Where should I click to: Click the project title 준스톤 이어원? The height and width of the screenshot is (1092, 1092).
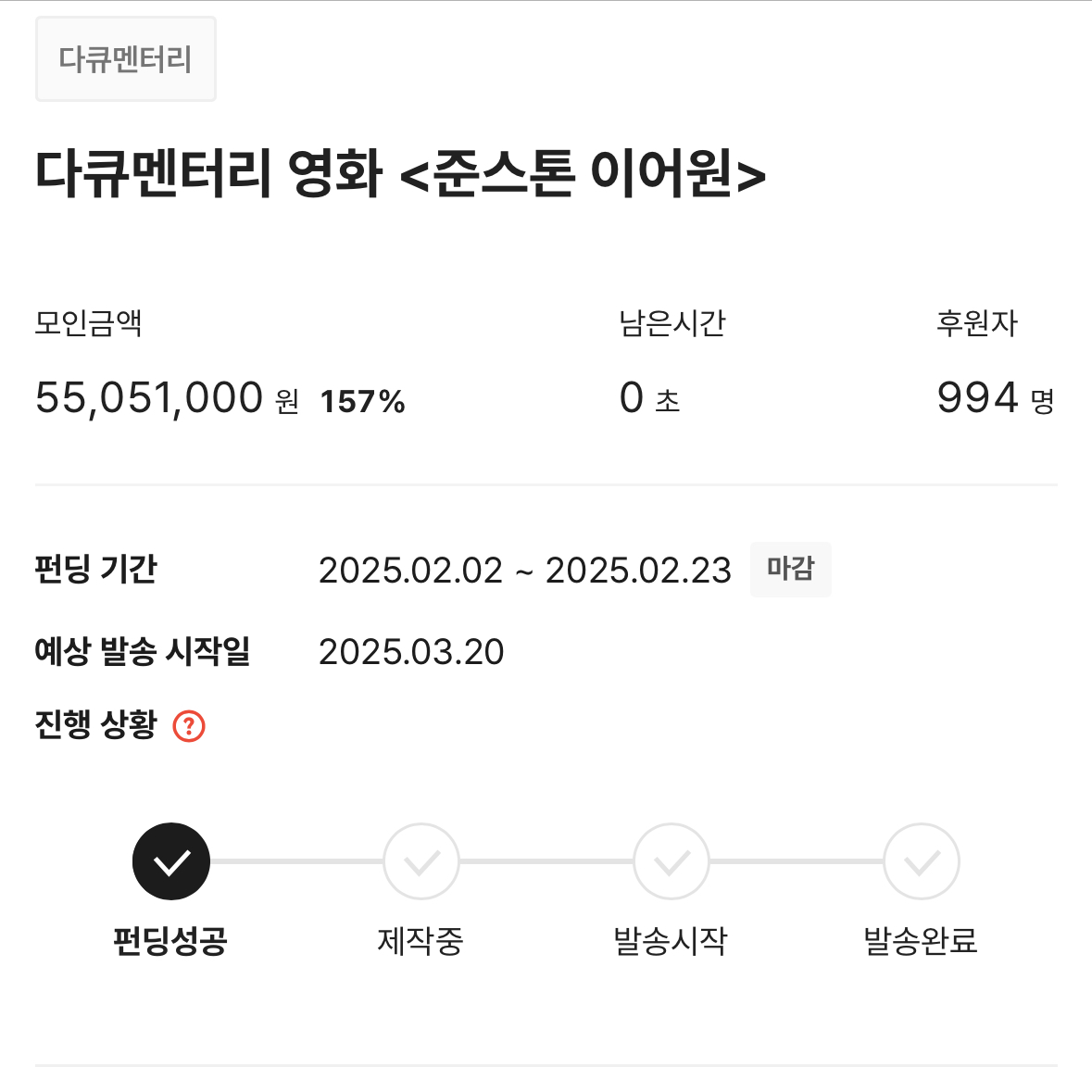click(400, 174)
